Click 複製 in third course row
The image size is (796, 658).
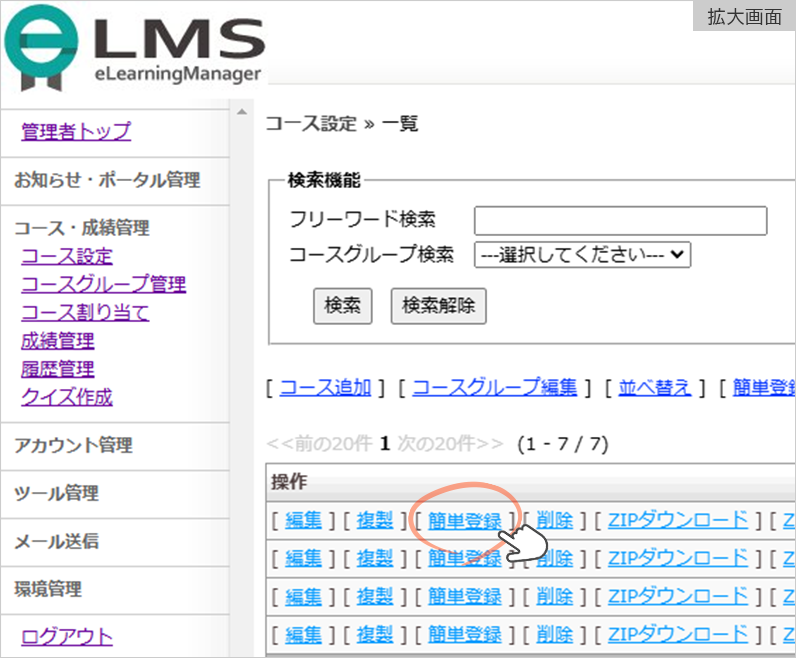click(x=375, y=597)
